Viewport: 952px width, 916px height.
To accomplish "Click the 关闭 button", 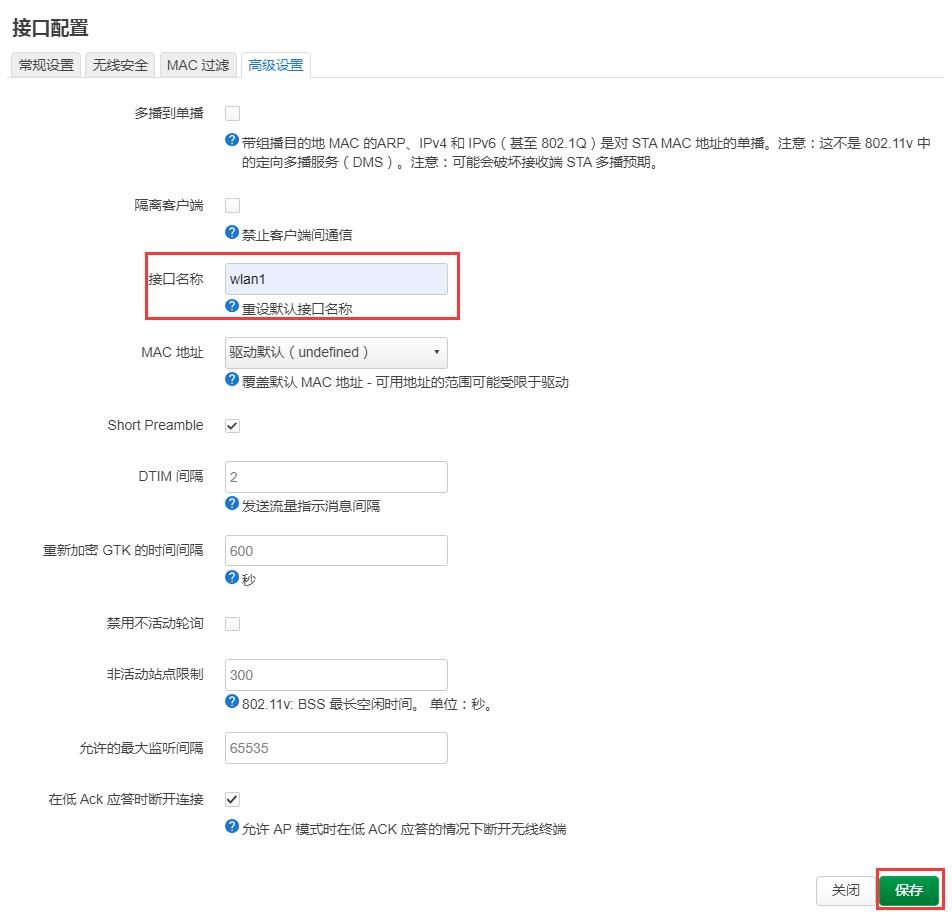I will 845,891.
